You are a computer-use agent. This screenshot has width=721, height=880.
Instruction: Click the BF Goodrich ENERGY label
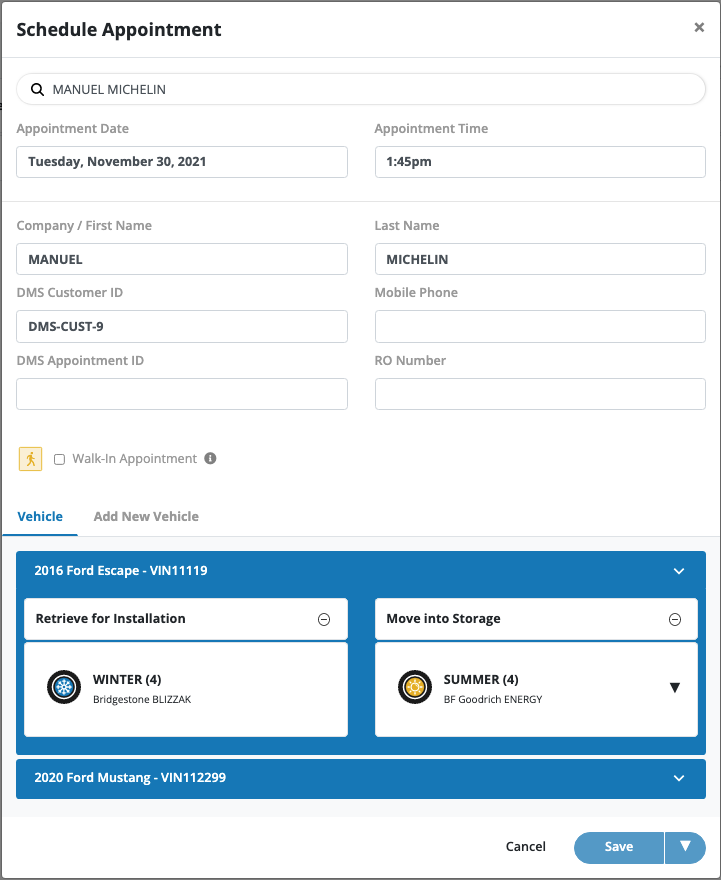[493, 699]
